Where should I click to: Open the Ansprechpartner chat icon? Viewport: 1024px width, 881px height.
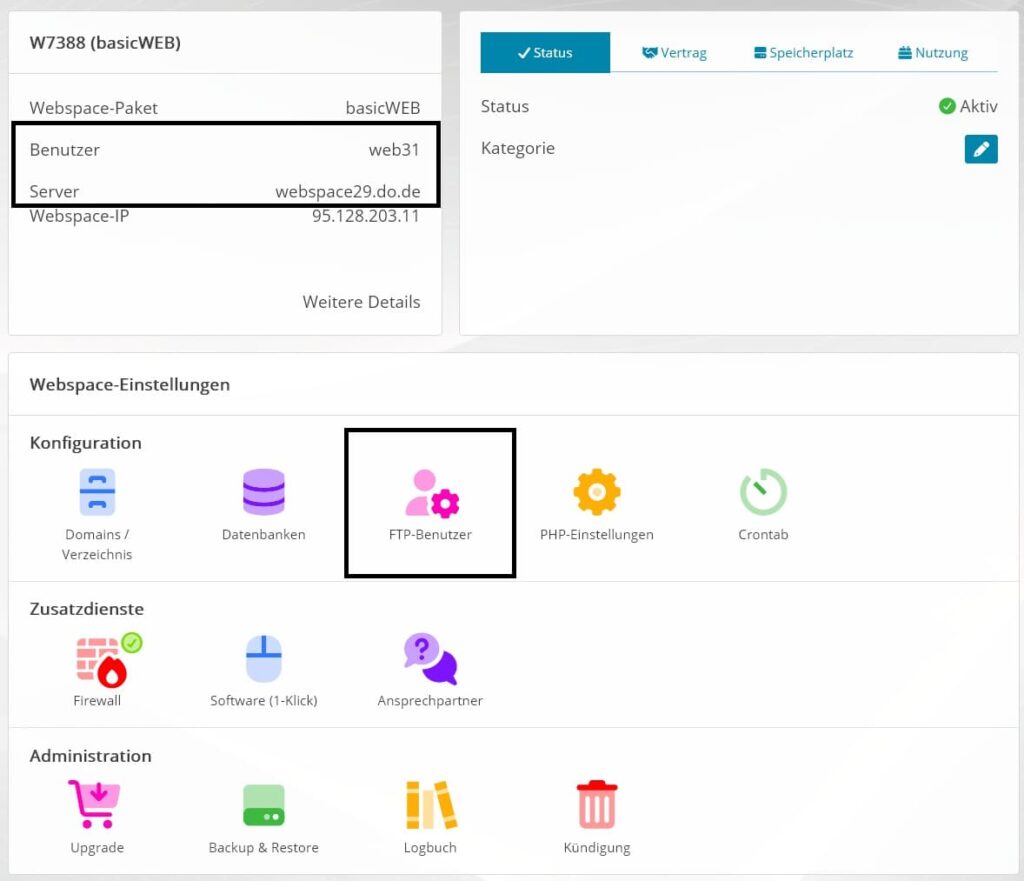tap(430, 659)
